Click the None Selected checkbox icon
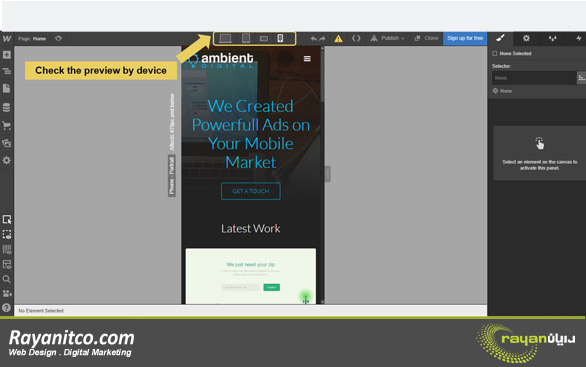The height and width of the screenshot is (367, 586). [495, 53]
